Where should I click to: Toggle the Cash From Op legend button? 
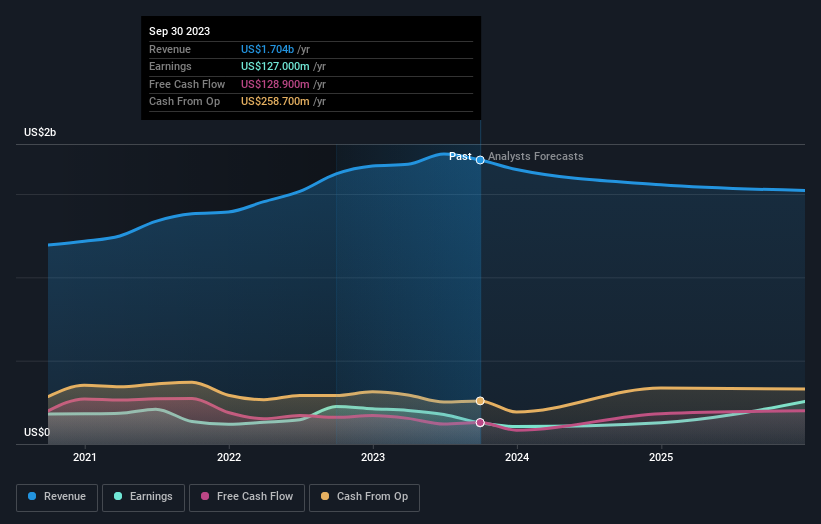tap(364, 497)
